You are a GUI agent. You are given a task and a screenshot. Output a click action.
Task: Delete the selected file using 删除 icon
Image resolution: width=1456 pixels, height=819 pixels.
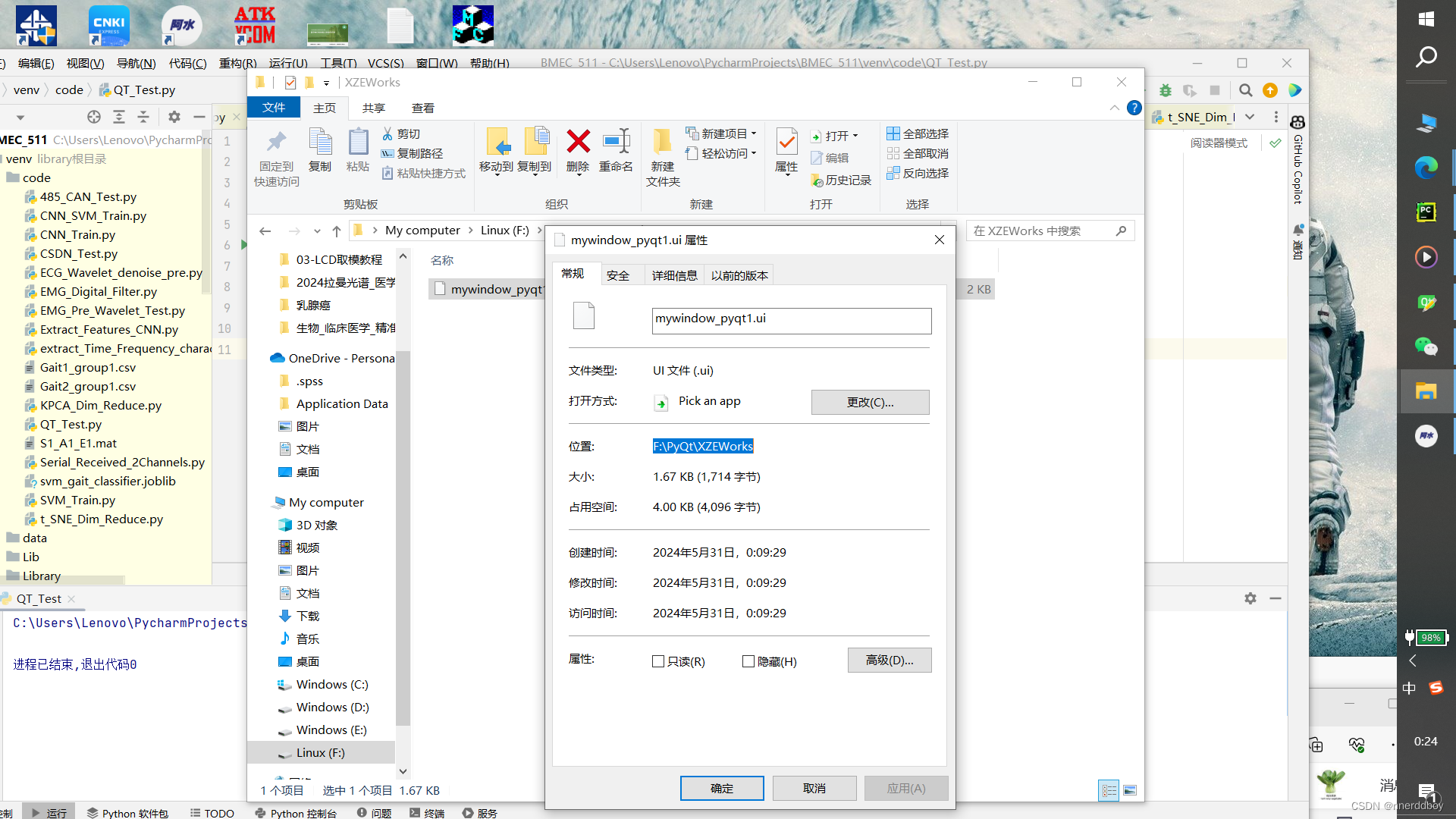pos(578,149)
